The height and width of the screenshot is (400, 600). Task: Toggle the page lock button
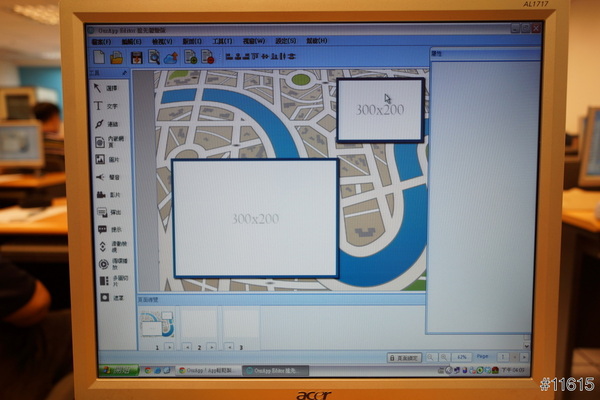pyautogui.click(x=404, y=358)
